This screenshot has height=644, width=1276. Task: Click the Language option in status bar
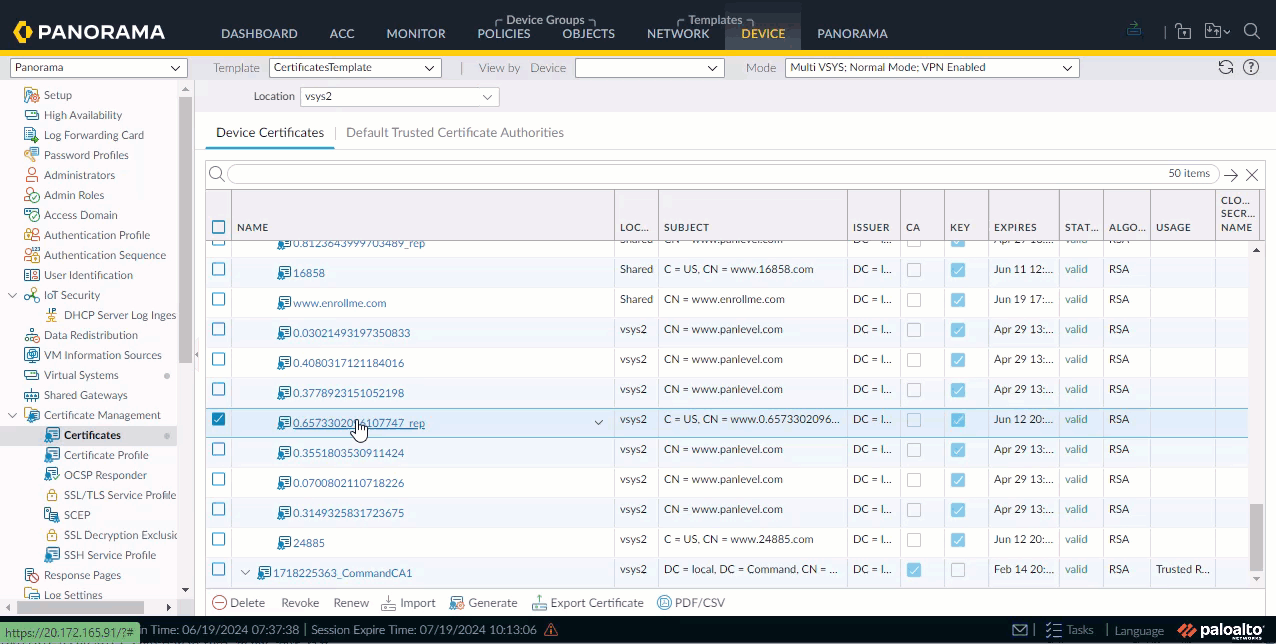(1139, 630)
